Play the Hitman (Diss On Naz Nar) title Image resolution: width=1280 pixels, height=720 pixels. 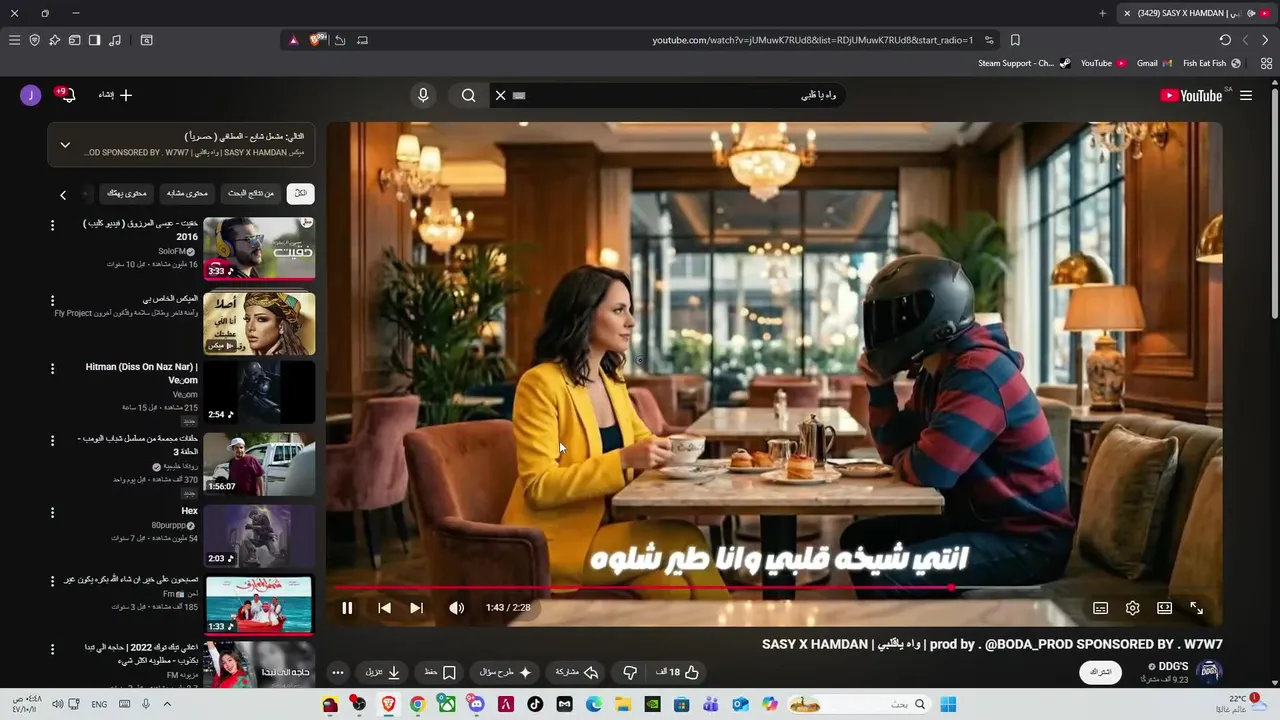(141, 373)
